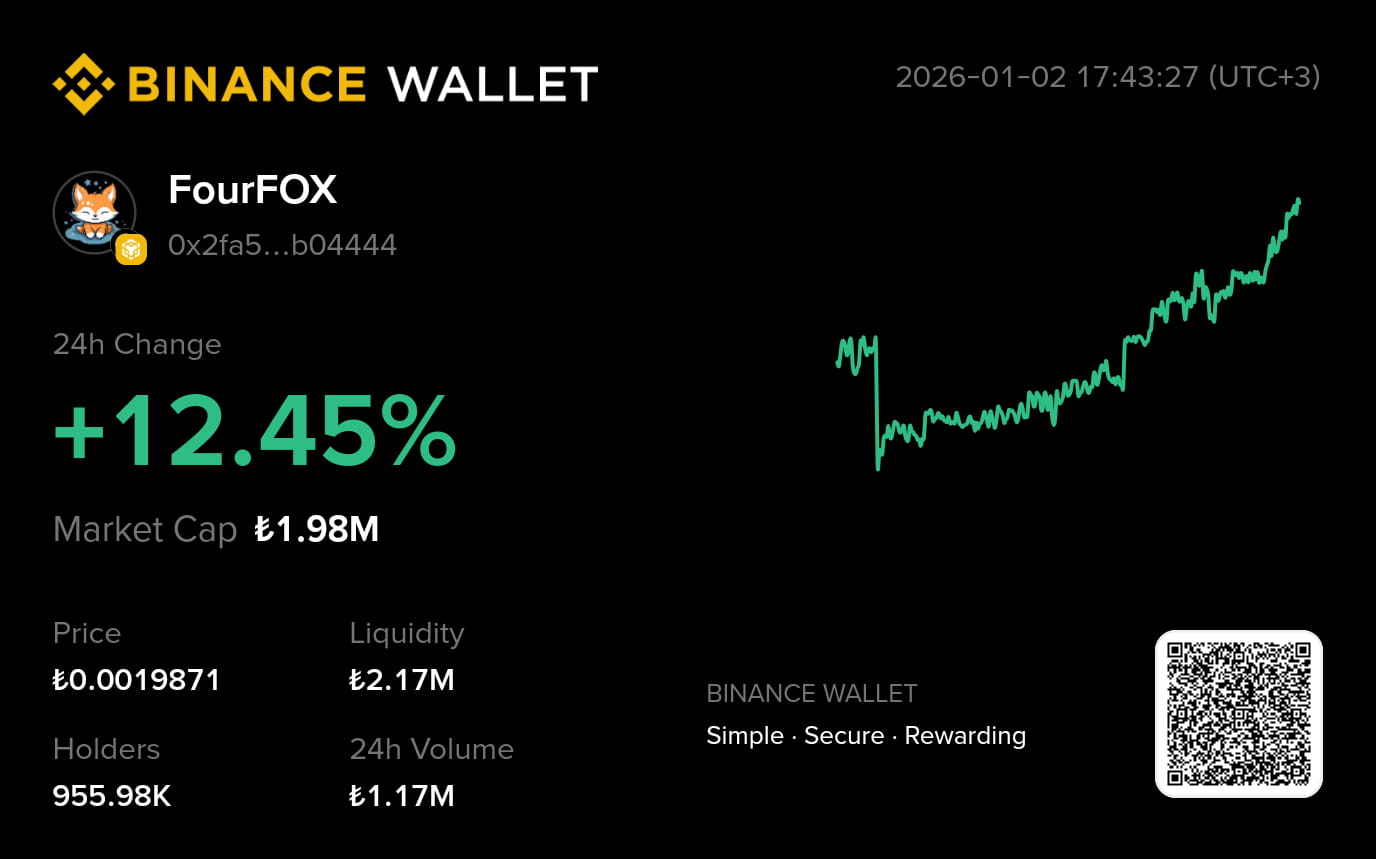The height and width of the screenshot is (859, 1376).
Task: Click the QR code
Action: coord(1238,714)
